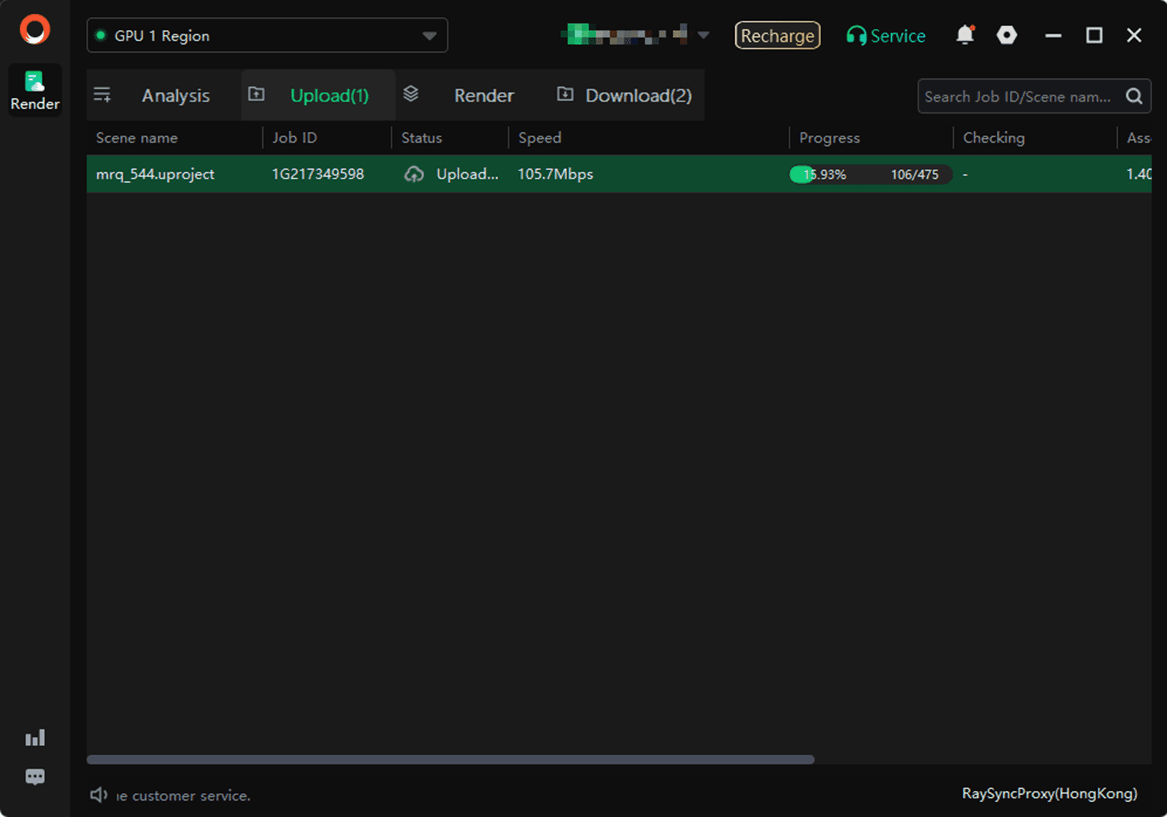Open the statistics bar chart icon

pos(35,738)
